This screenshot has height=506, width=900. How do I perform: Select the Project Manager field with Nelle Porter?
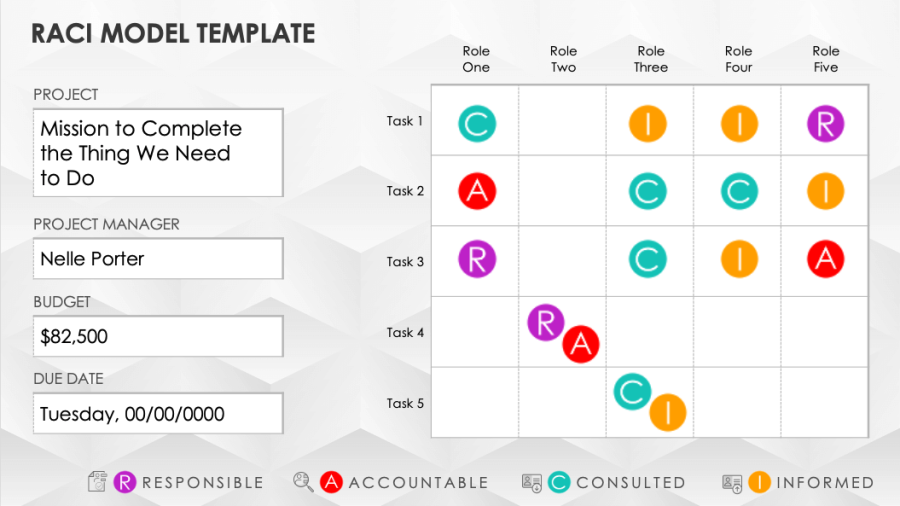158,259
